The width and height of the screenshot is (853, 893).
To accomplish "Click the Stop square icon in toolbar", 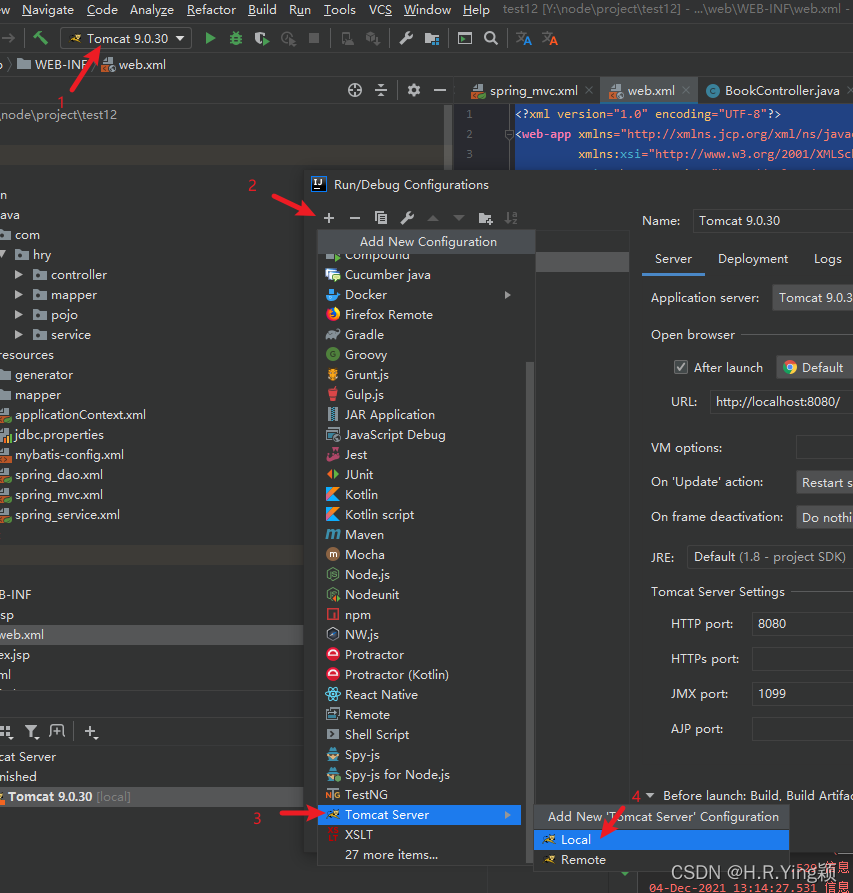I will [x=314, y=38].
